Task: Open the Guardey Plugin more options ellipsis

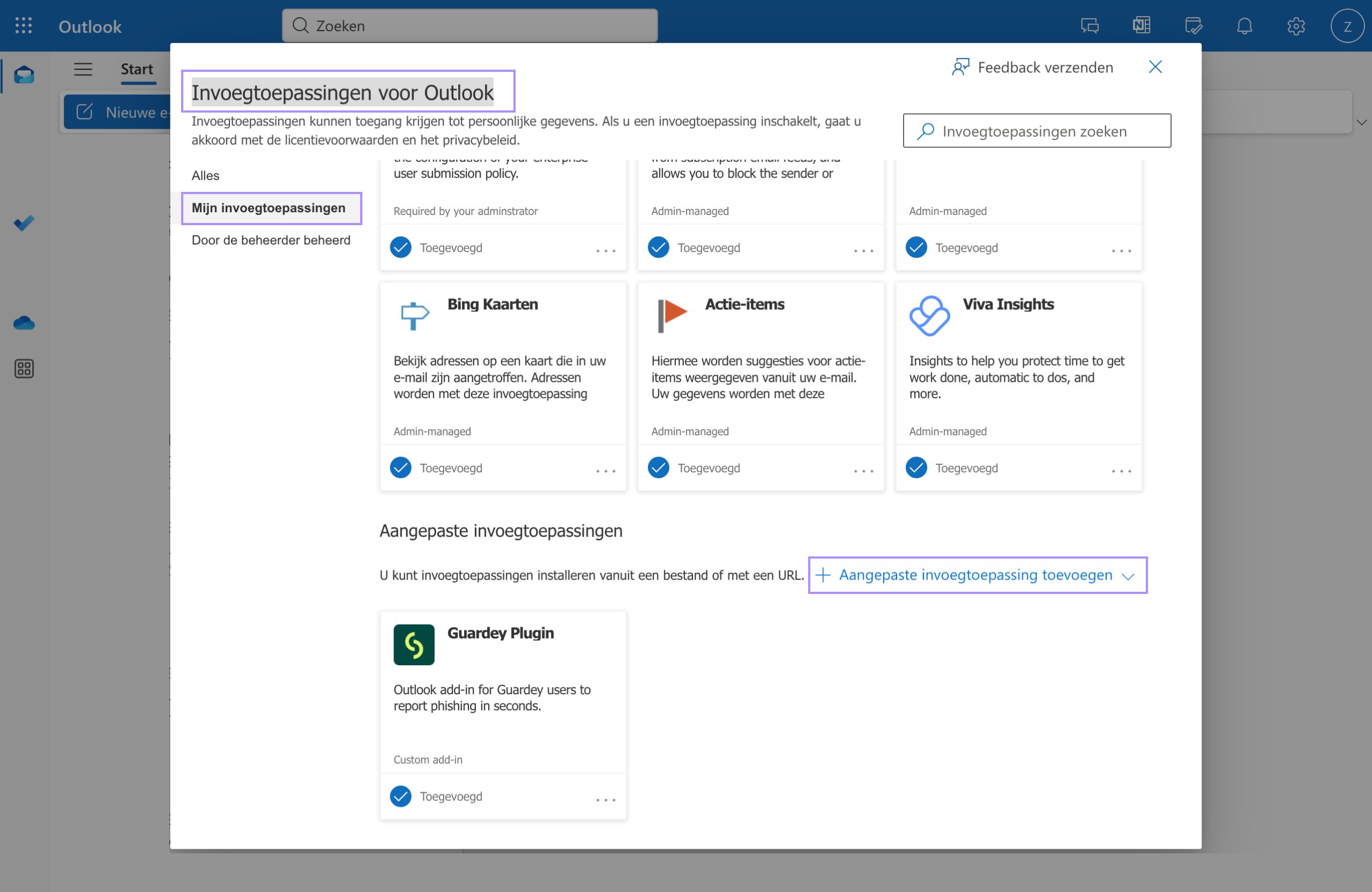Action: pyautogui.click(x=605, y=799)
